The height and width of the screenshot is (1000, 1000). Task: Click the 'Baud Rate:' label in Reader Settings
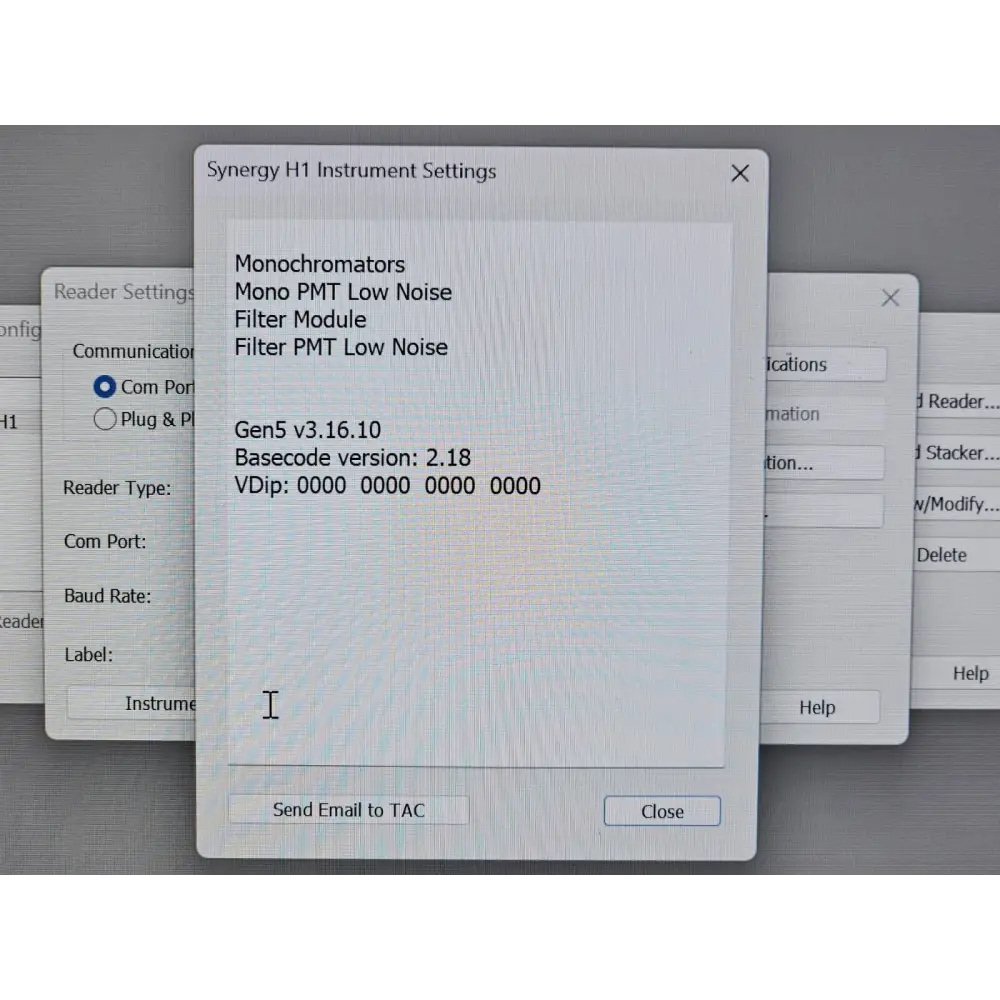[x=108, y=596]
